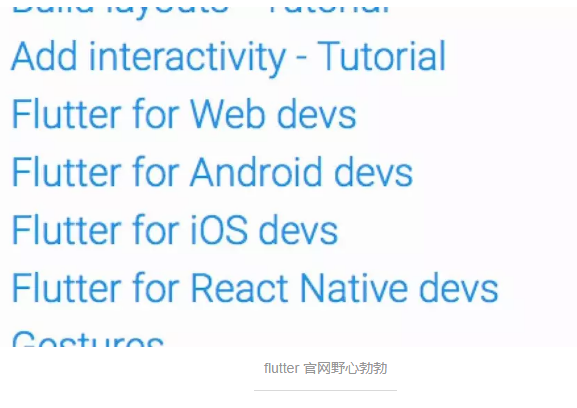The width and height of the screenshot is (577, 408).
Task: Click the partially visible Gestures link
Action: [x=88, y=338]
